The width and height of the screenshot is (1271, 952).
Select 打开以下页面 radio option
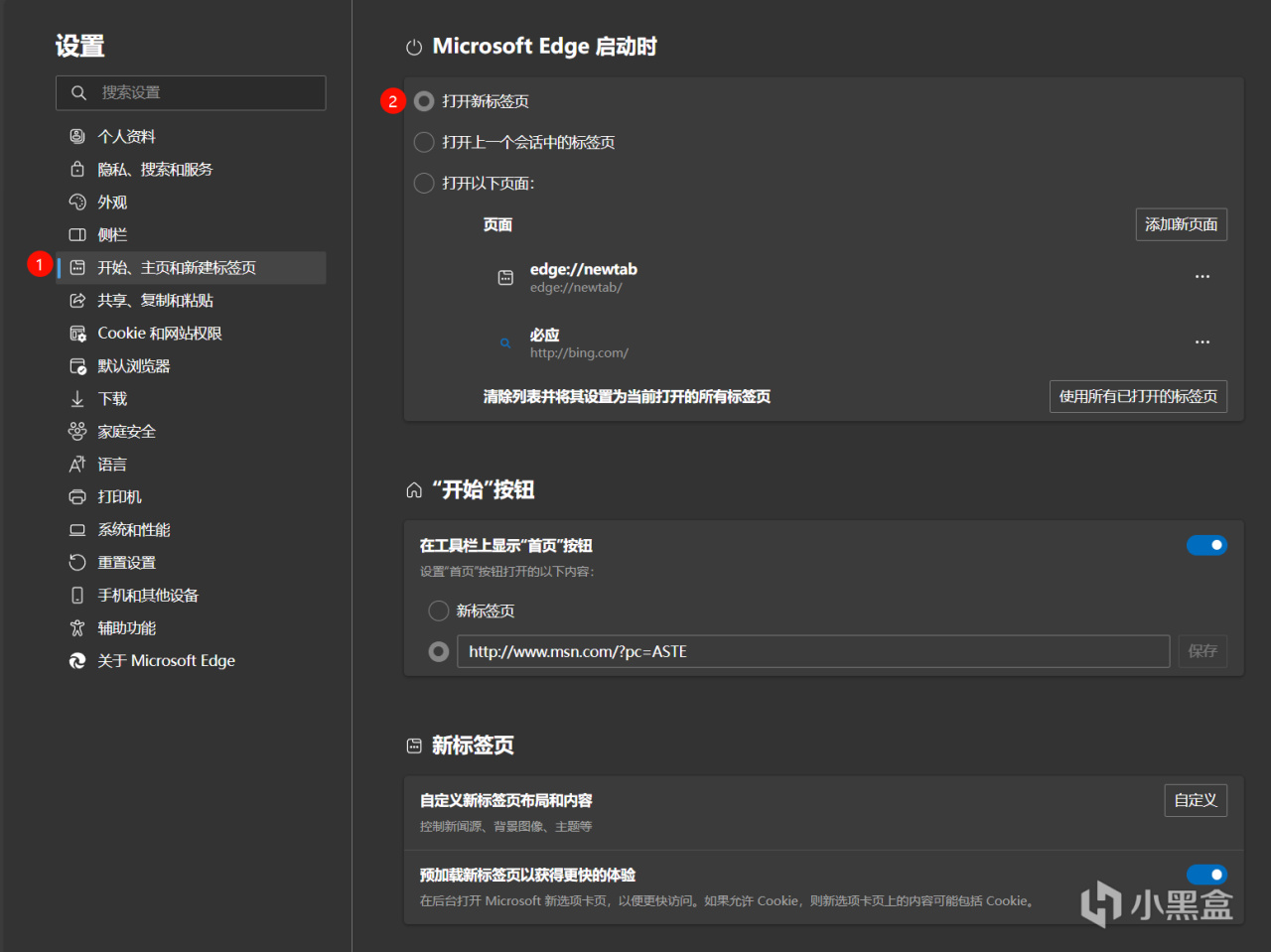tap(424, 183)
